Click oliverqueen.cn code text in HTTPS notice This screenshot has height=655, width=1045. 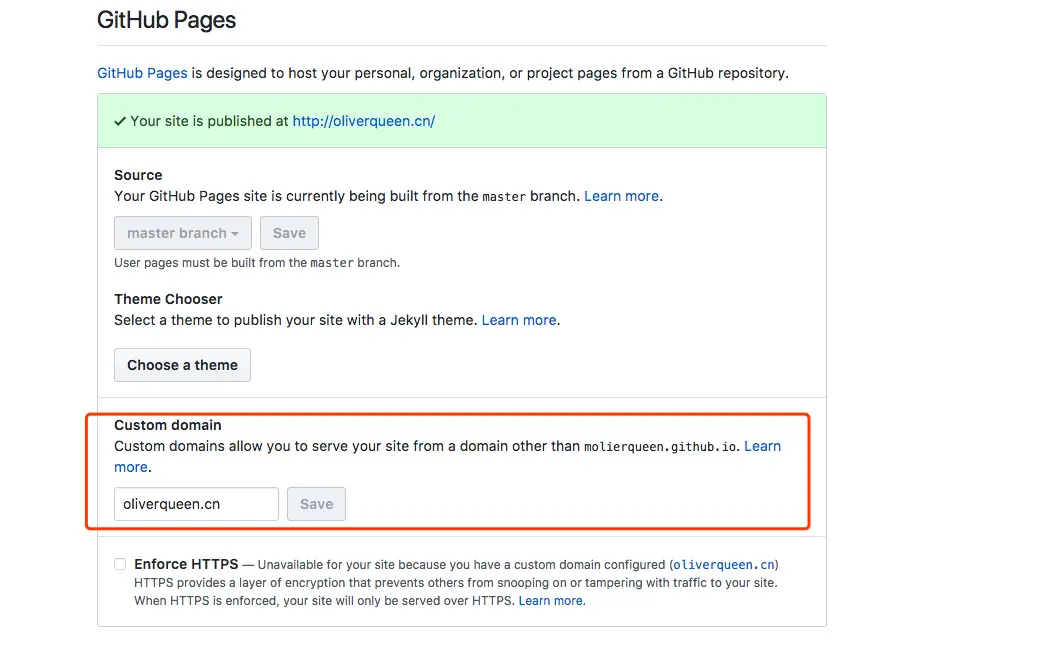pyautogui.click(x=724, y=565)
